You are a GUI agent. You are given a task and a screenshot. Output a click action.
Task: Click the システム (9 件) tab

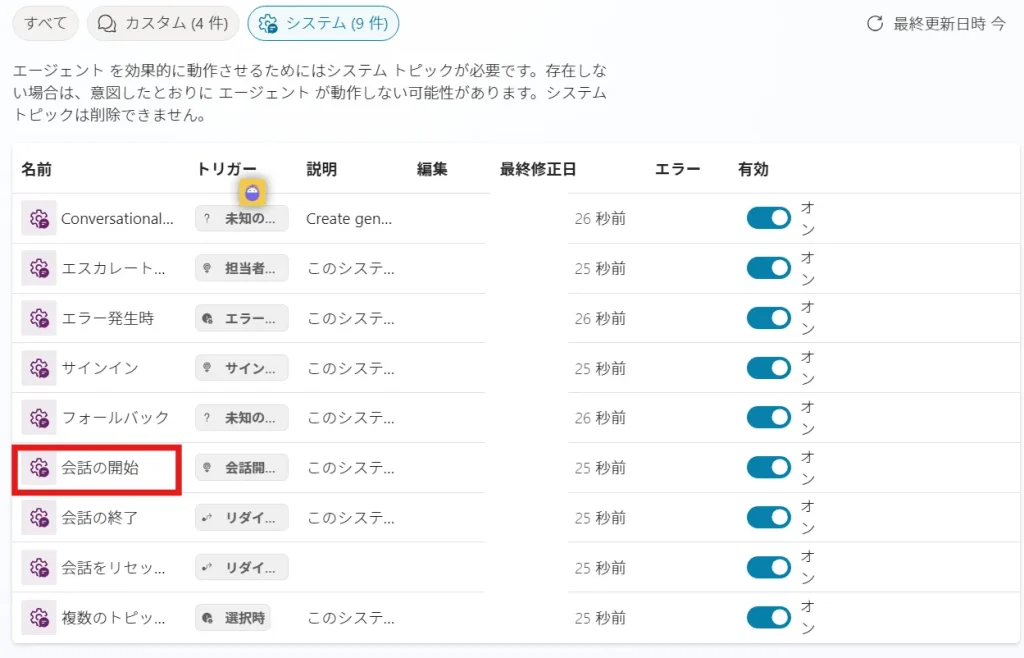click(323, 23)
